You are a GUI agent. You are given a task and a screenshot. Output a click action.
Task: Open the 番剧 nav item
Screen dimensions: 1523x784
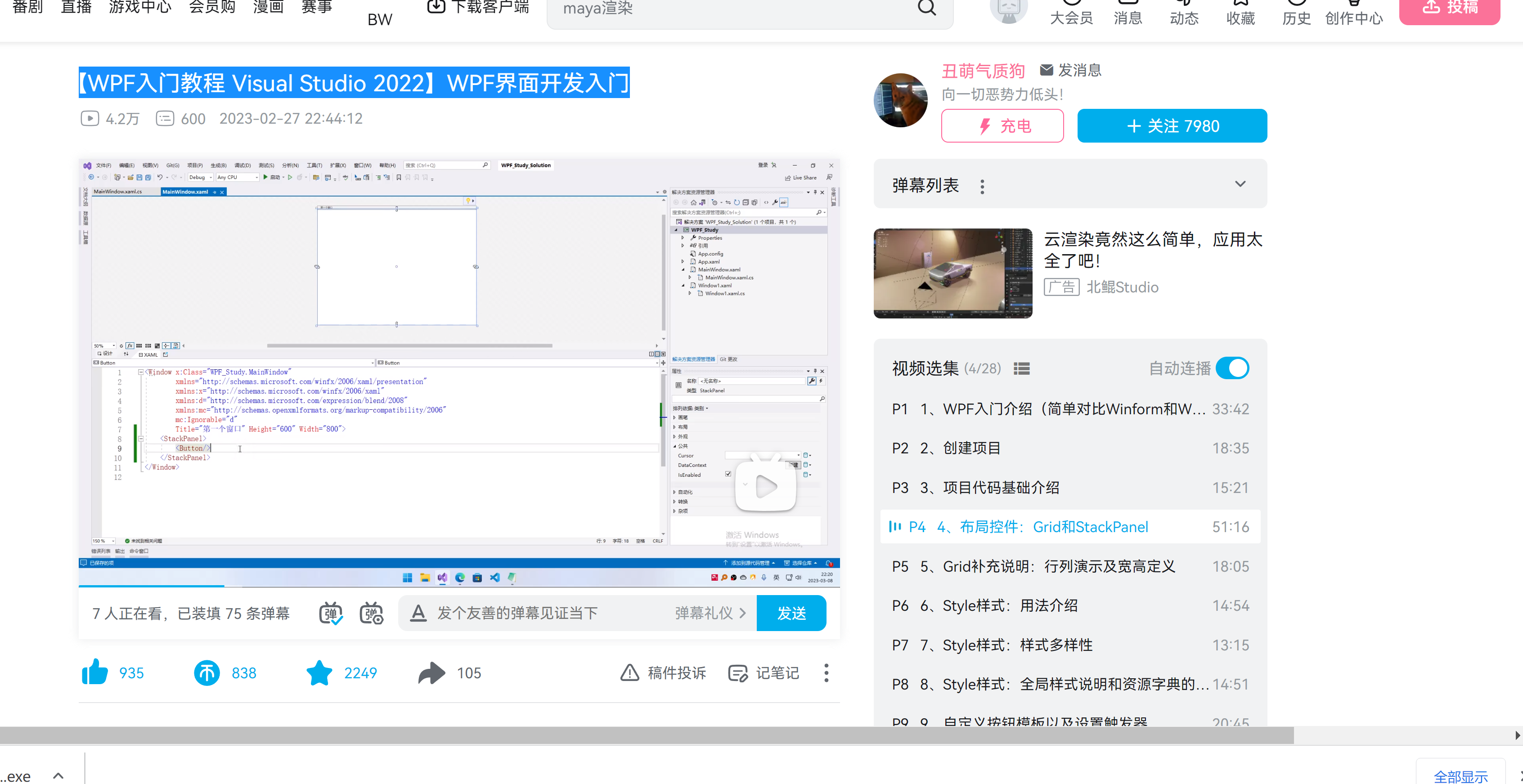click(x=28, y=6)
